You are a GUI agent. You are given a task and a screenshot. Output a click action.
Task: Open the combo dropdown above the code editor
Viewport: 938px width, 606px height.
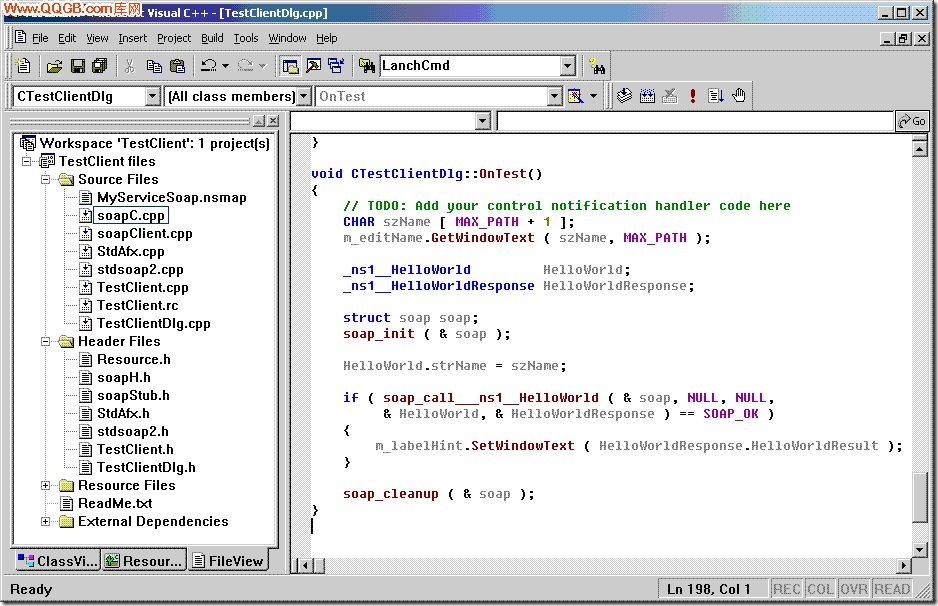point(483,121)
